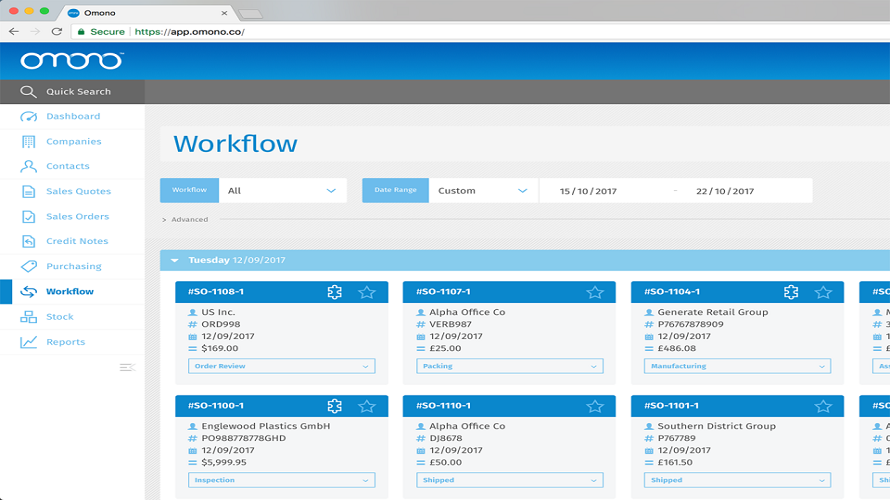This screenshot has height=500, width=890.
Task: Click the Quick Search magnifier icon
Action: tap(28, 91)
